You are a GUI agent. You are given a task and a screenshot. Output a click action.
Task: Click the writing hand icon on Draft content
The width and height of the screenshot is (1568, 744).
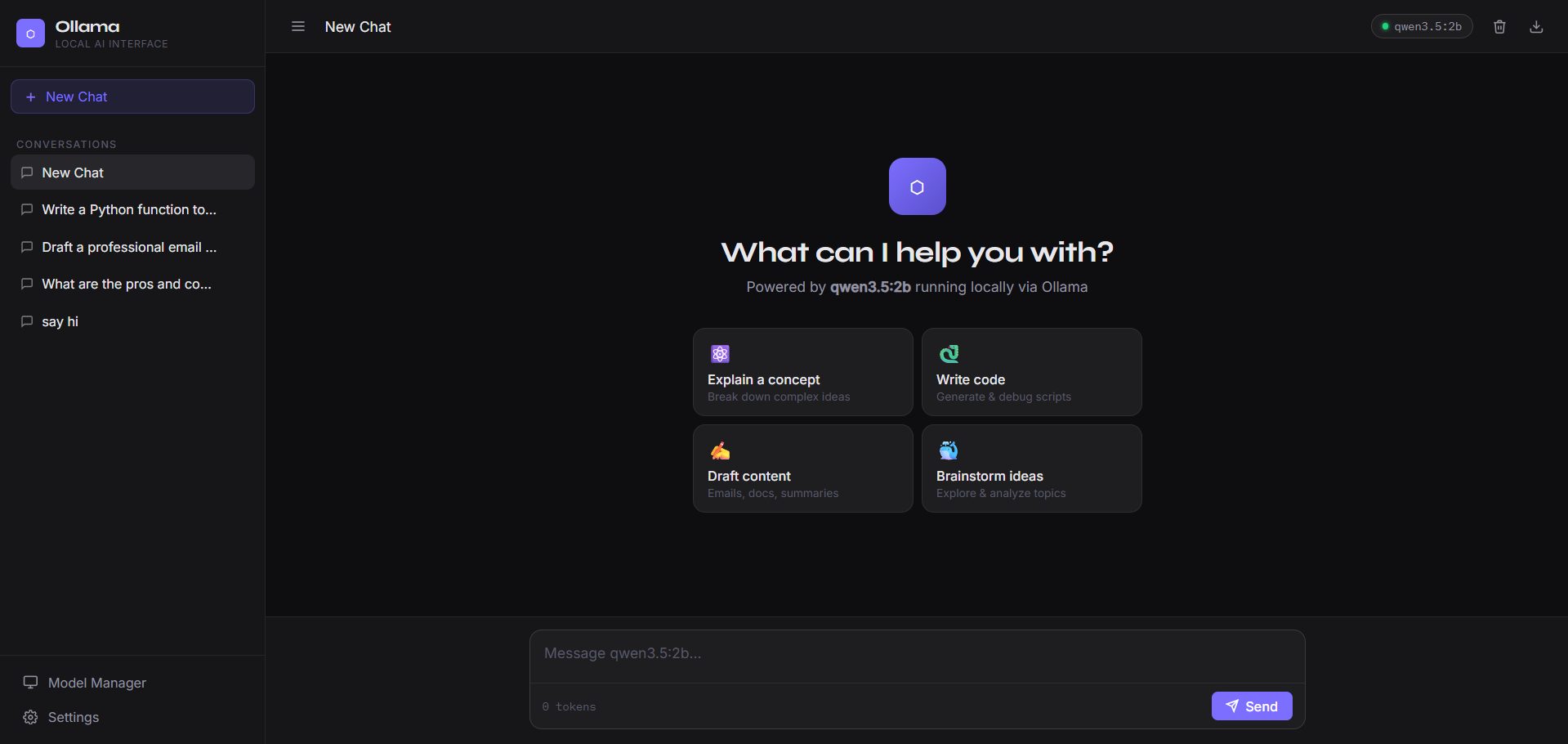point(720,450)
